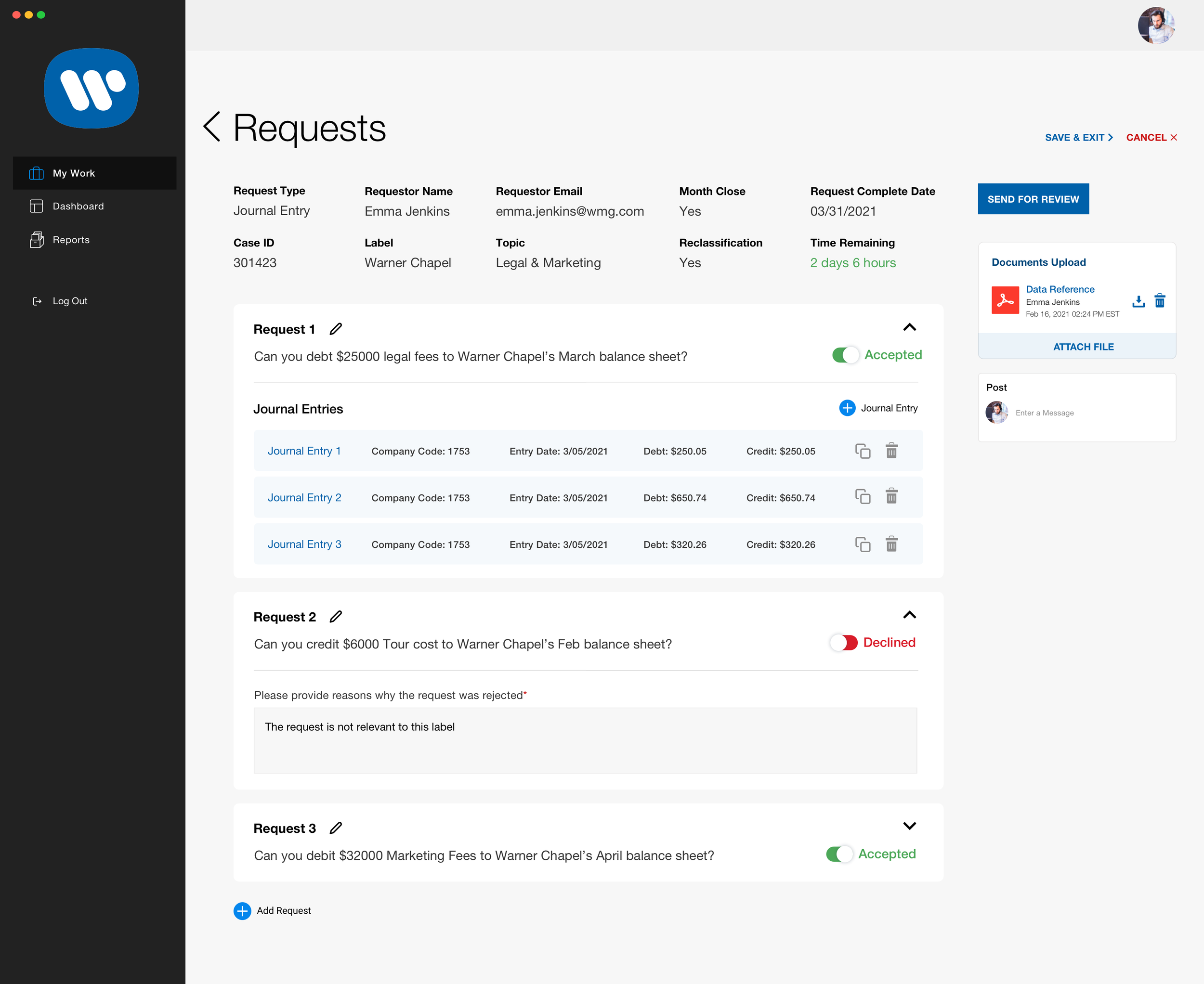Click the blue plus Journal Entry icon
Viewport: 1204px width, 984px height.
[847, 408]
